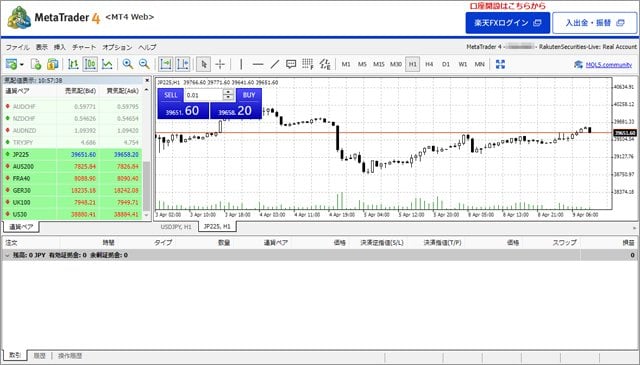Click the lot volume input field
The width and height of the screenshot is (640, 365).
pyautogui.click(x=203, y=95)
